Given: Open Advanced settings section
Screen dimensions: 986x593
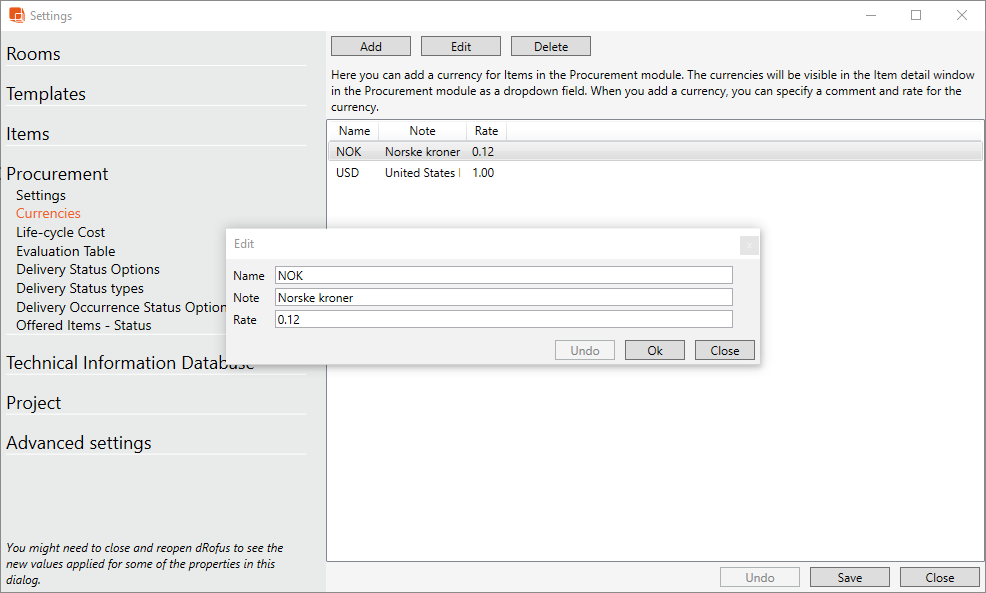Looking at the screenshot, I should 79,443.
